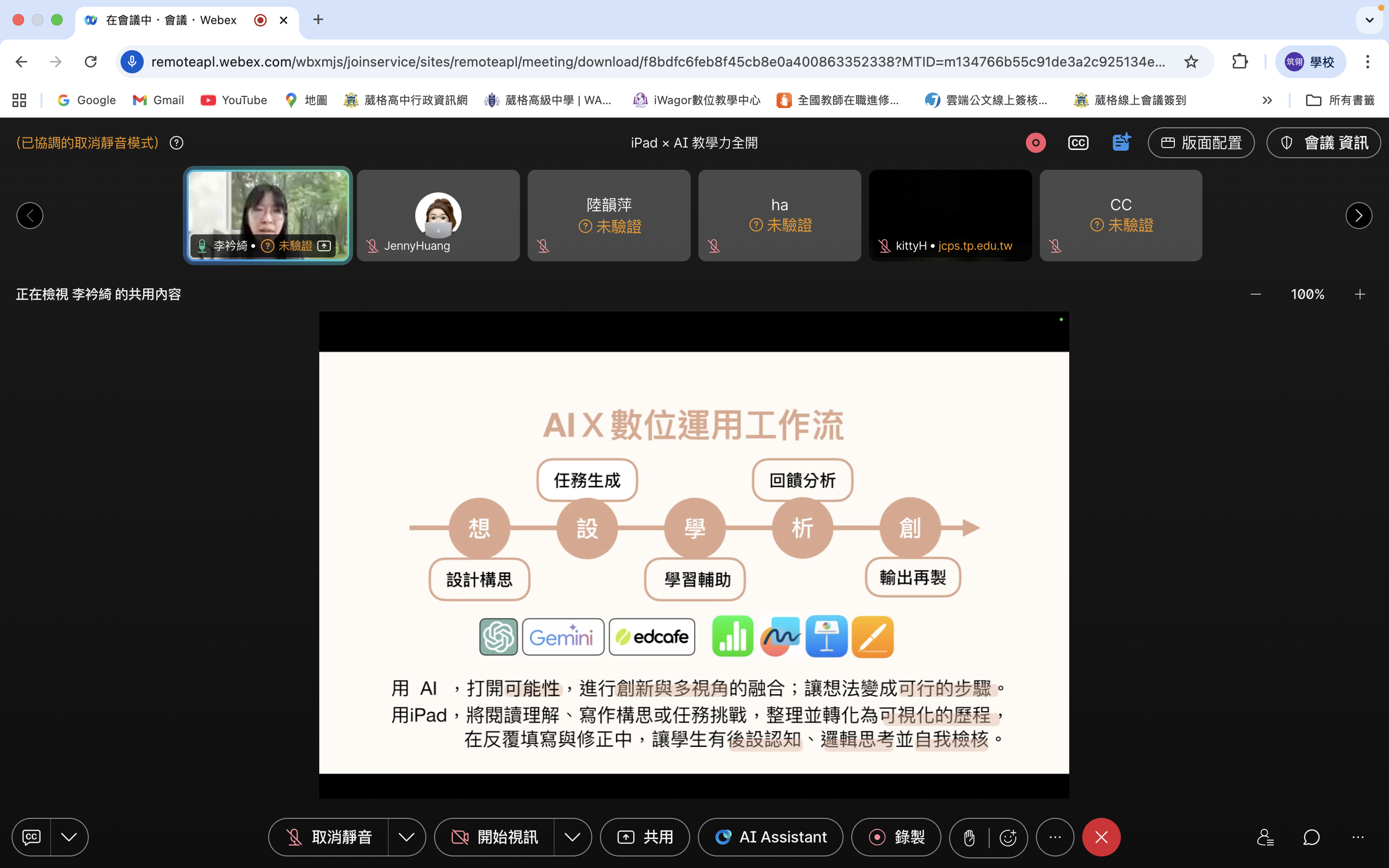Open the AI Assistant button
1389x868 pixels.
tap(770, 837)
